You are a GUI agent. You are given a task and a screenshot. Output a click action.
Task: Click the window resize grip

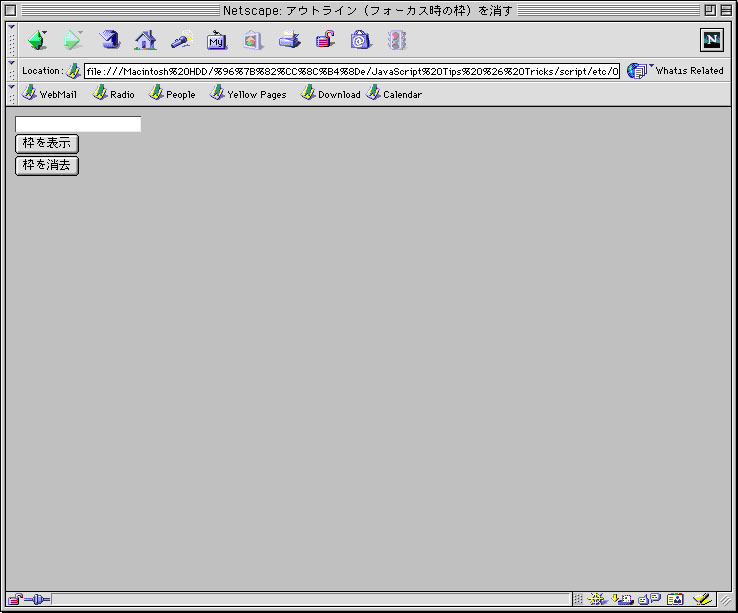click(x=725, y=599)
